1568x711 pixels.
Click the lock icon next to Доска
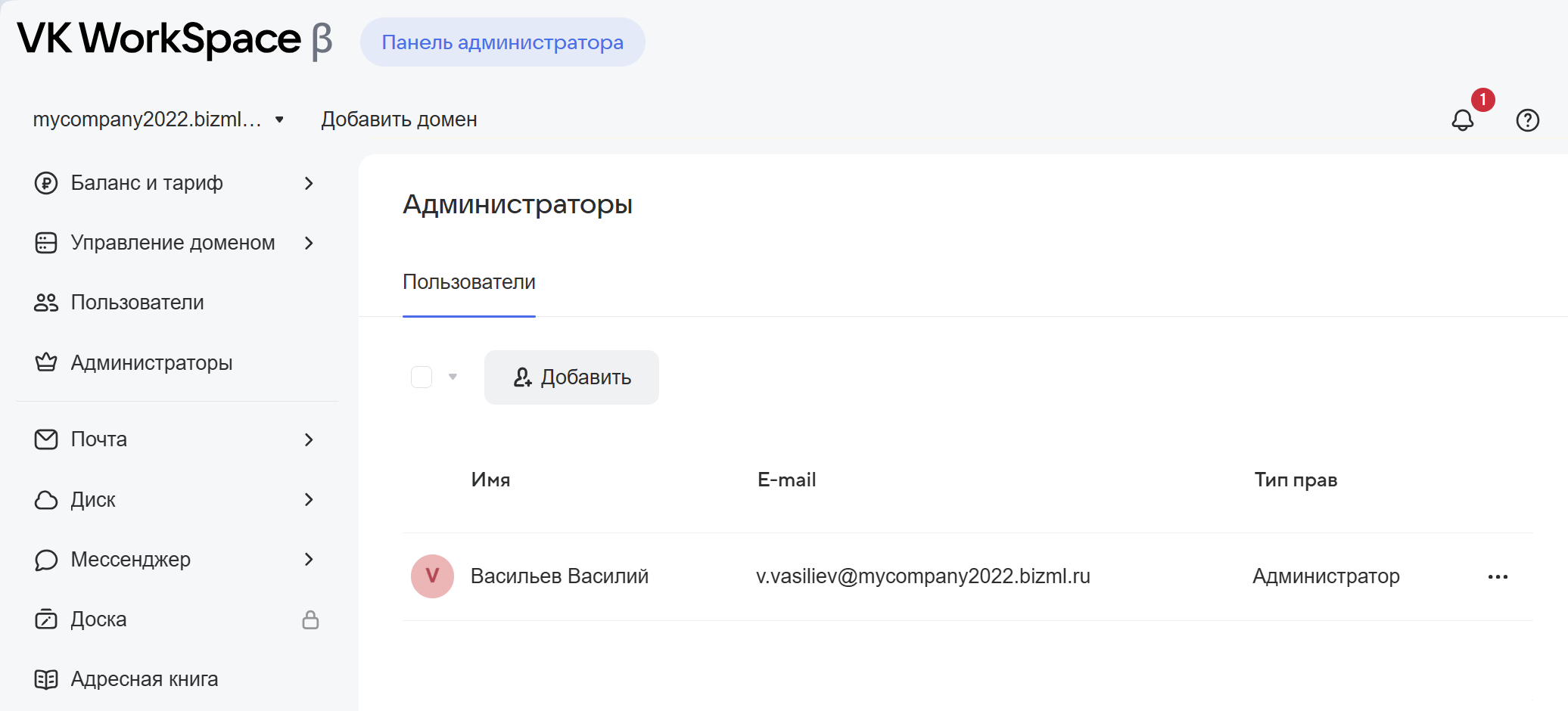coord(310,619)
